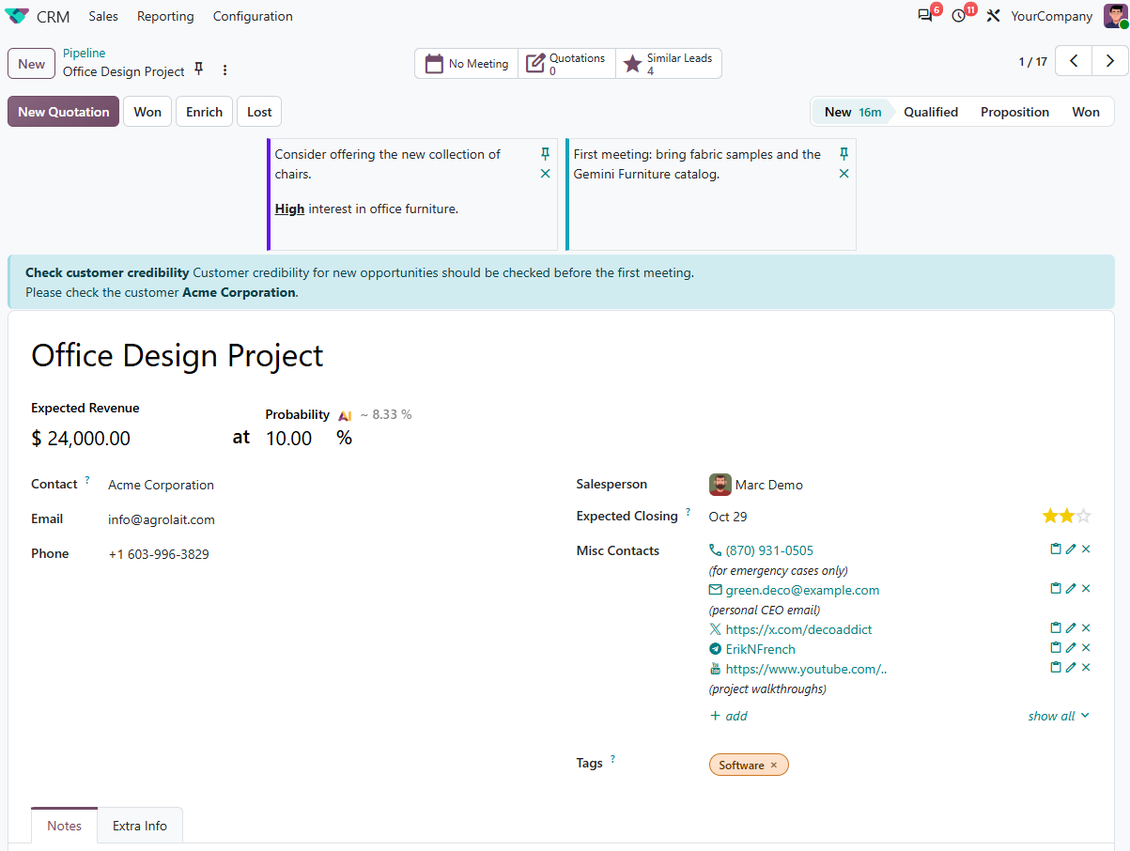Move the opportunity to Proposition stage

pos(1015,112)
